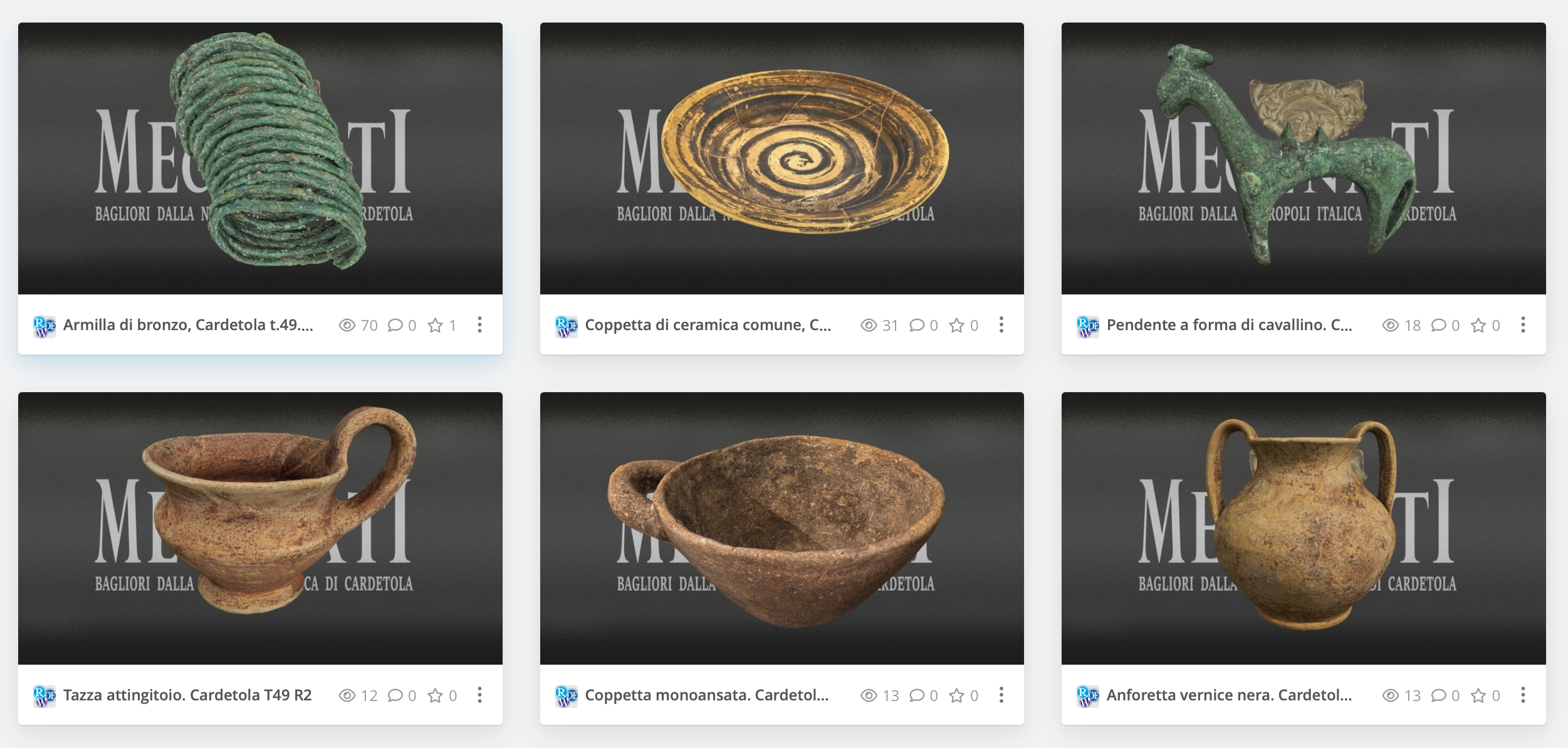Open the Armilla di bronzo, Cardetola title link
Viewport: 1568px width, 748px height.
[188, 325]
